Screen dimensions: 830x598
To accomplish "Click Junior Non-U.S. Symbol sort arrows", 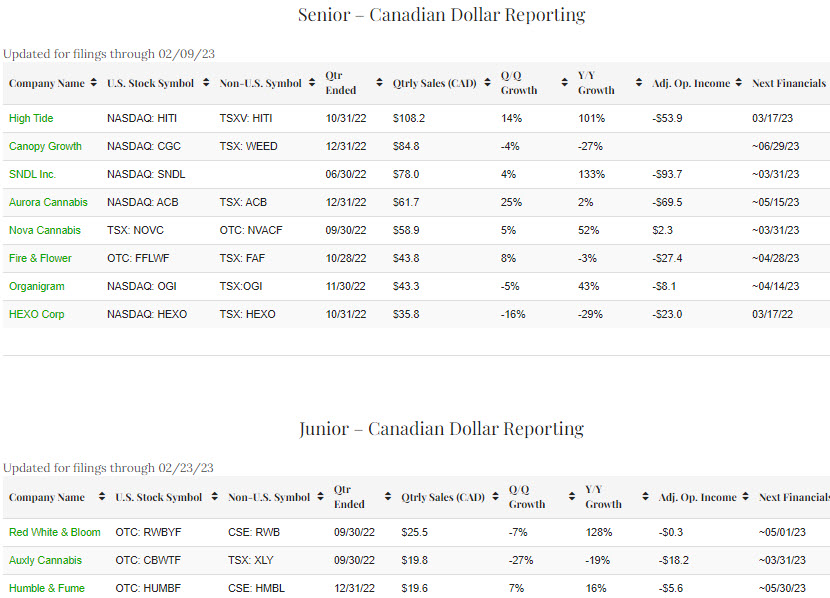I will click(x=319, y=497).
